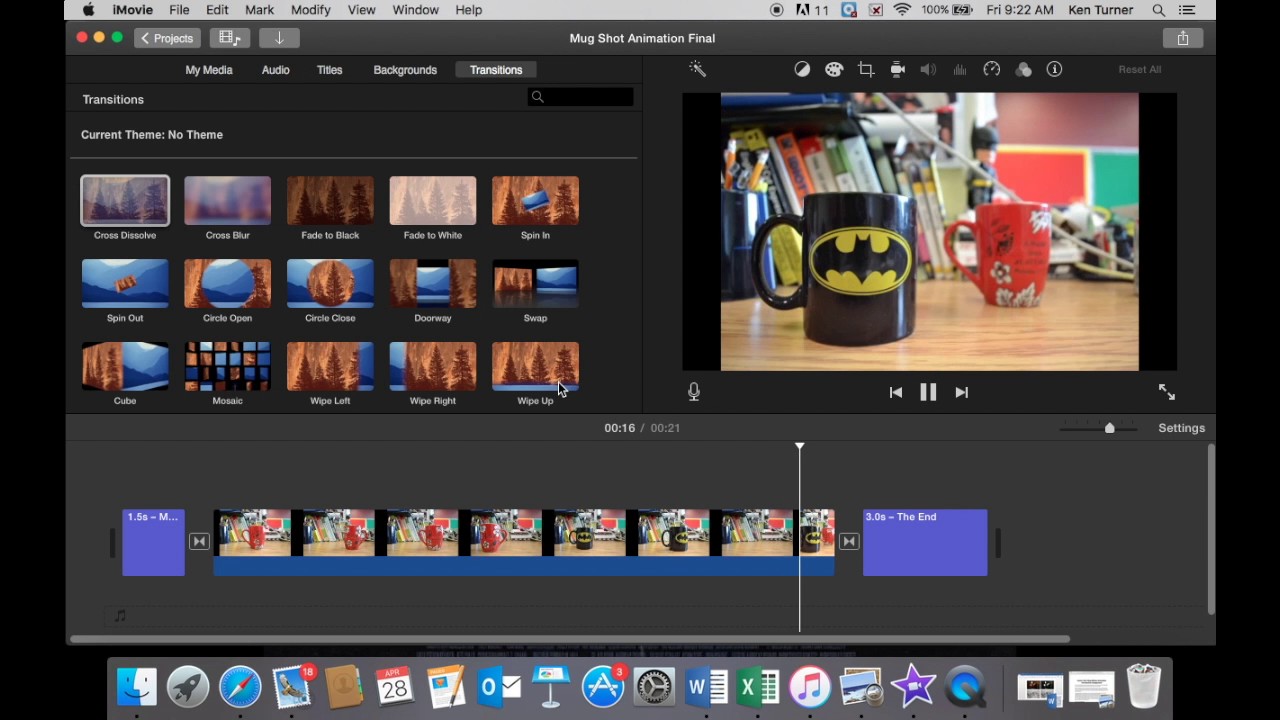Open the Modify menu
Viewport: 1280px width, 720px height.
310,10
